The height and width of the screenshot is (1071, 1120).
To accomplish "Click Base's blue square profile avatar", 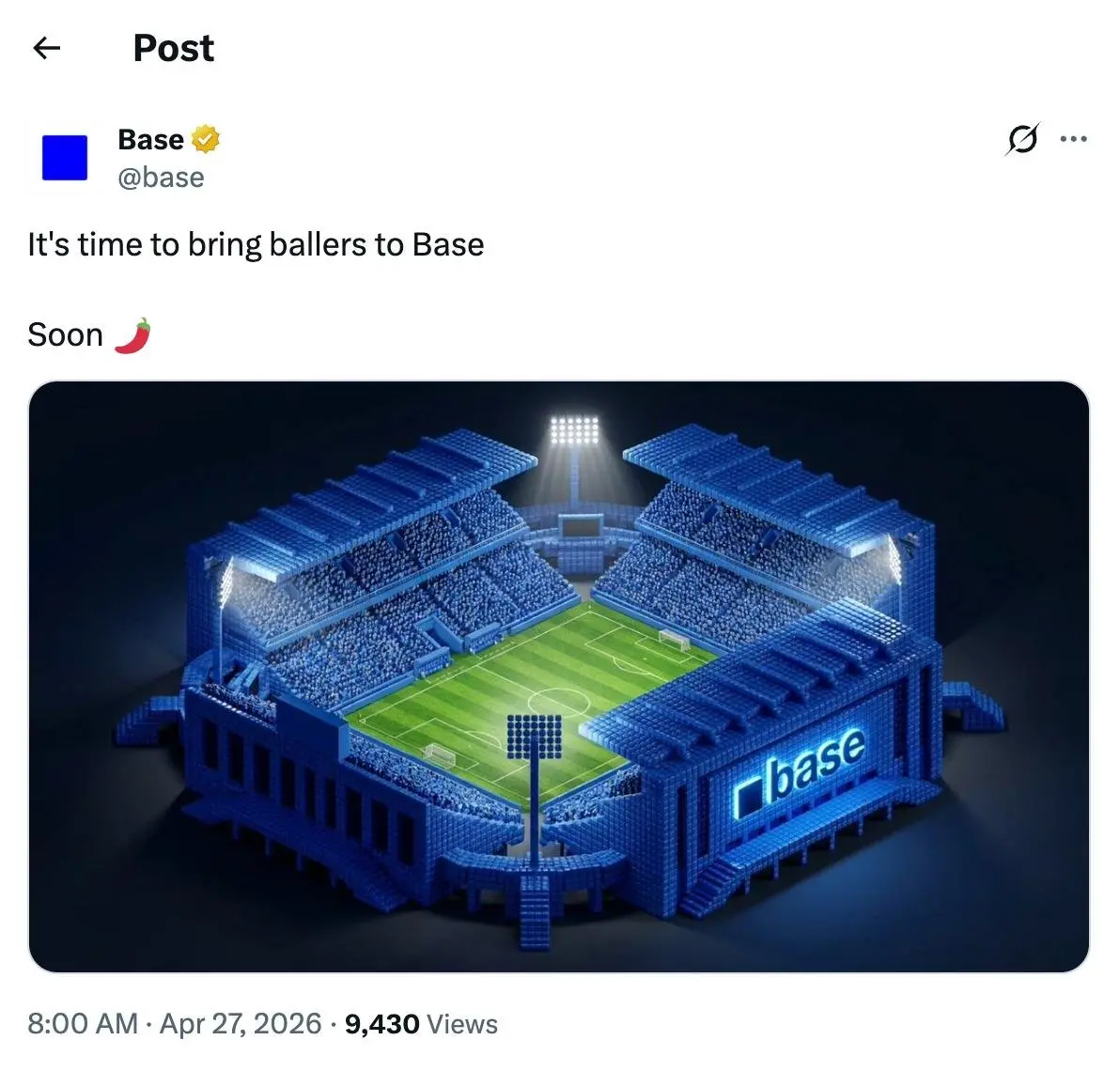I will click(64, 159).
